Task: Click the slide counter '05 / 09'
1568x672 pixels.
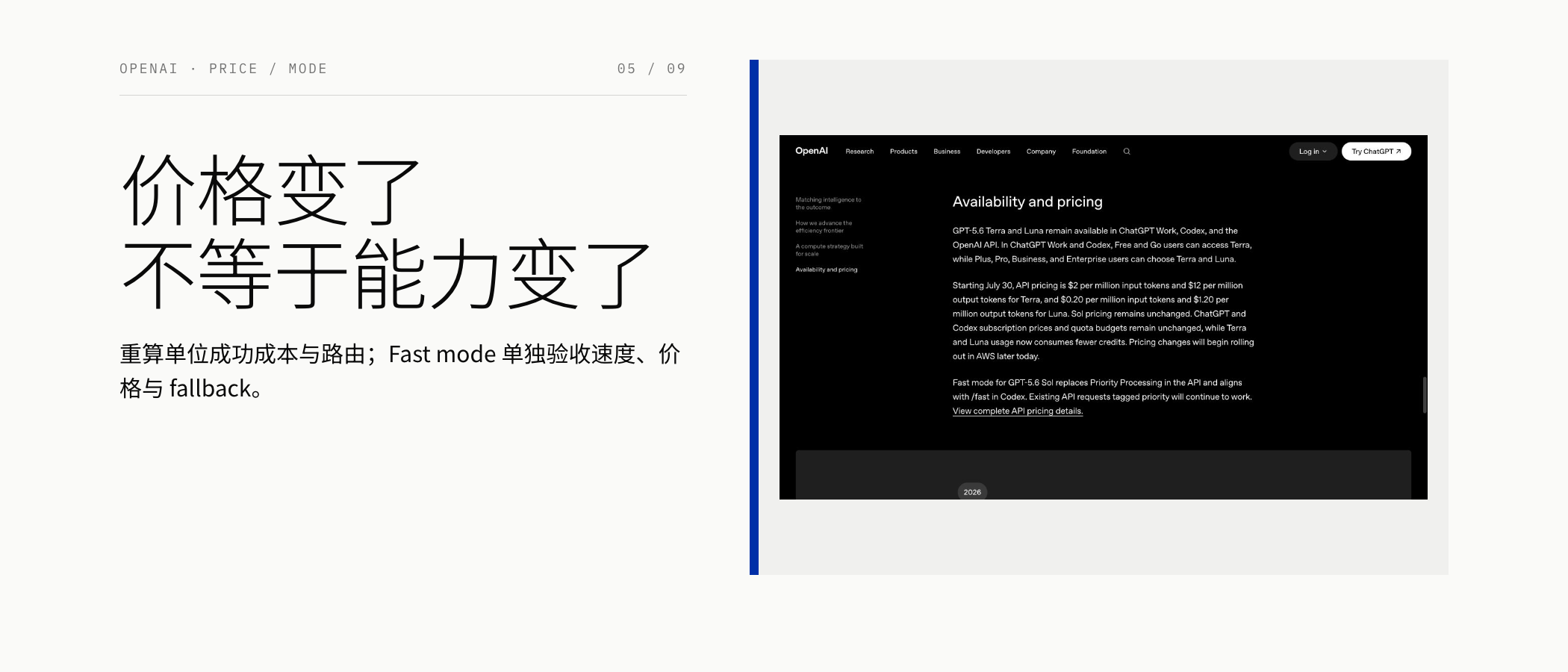Action: 651,69
